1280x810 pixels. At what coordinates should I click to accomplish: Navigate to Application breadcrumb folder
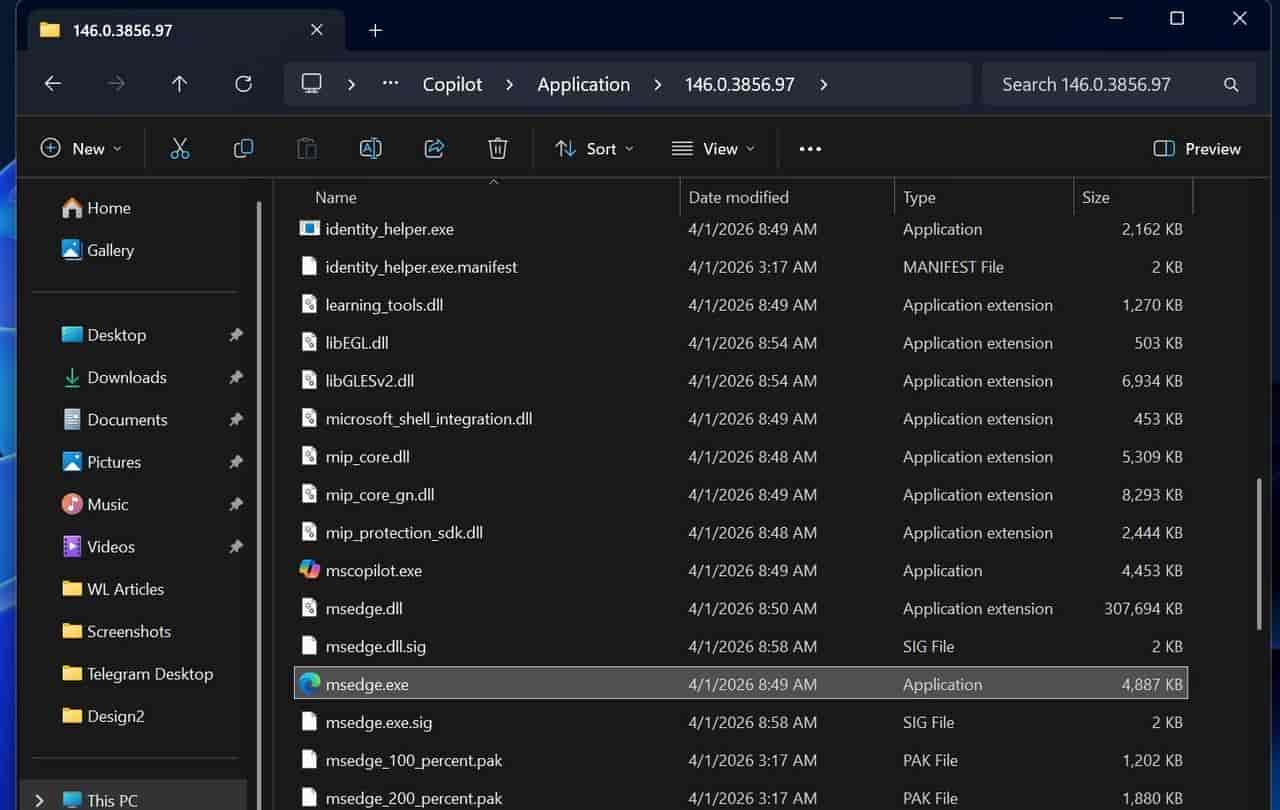point(584,85)
